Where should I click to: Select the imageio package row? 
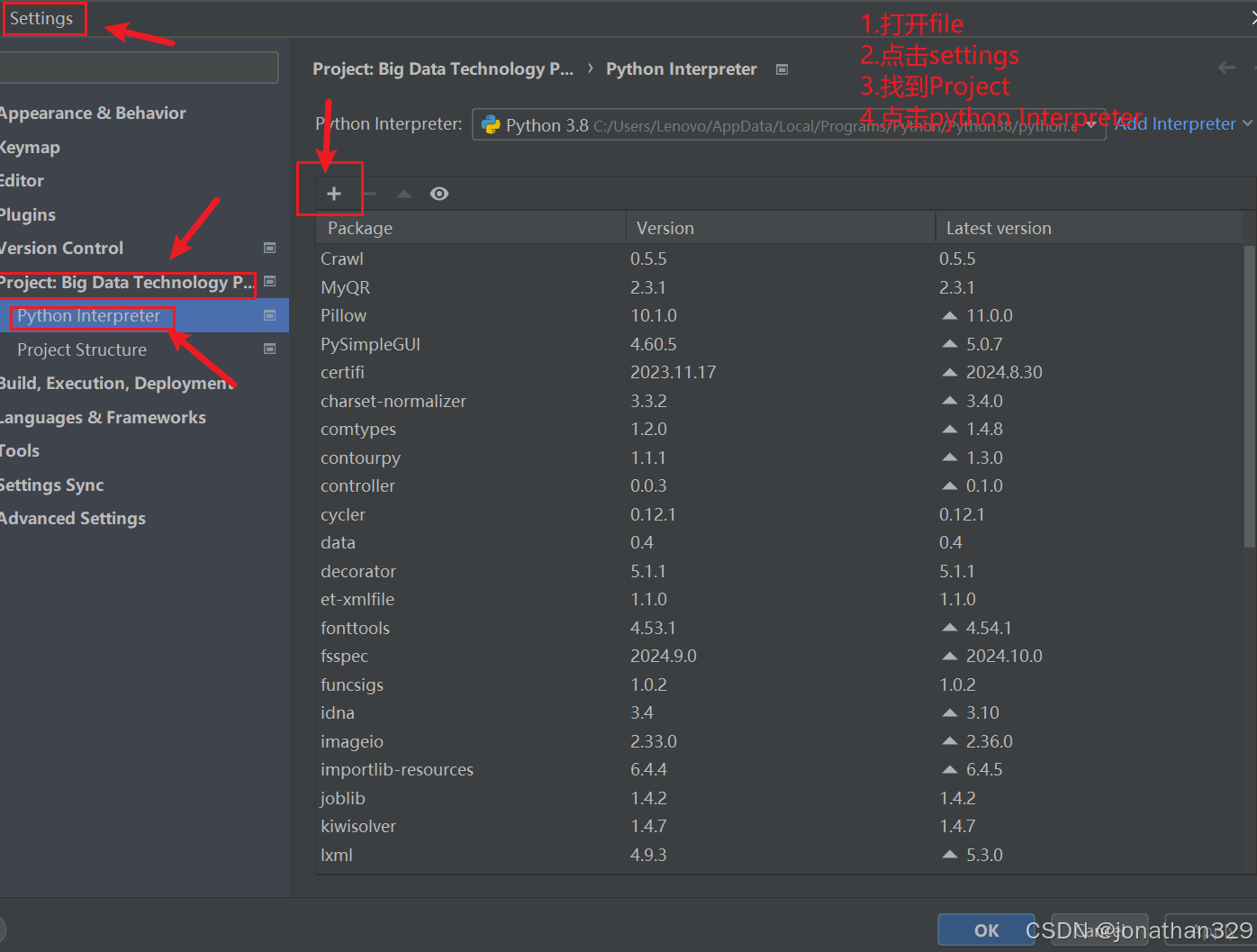click(x=780, y=741)
